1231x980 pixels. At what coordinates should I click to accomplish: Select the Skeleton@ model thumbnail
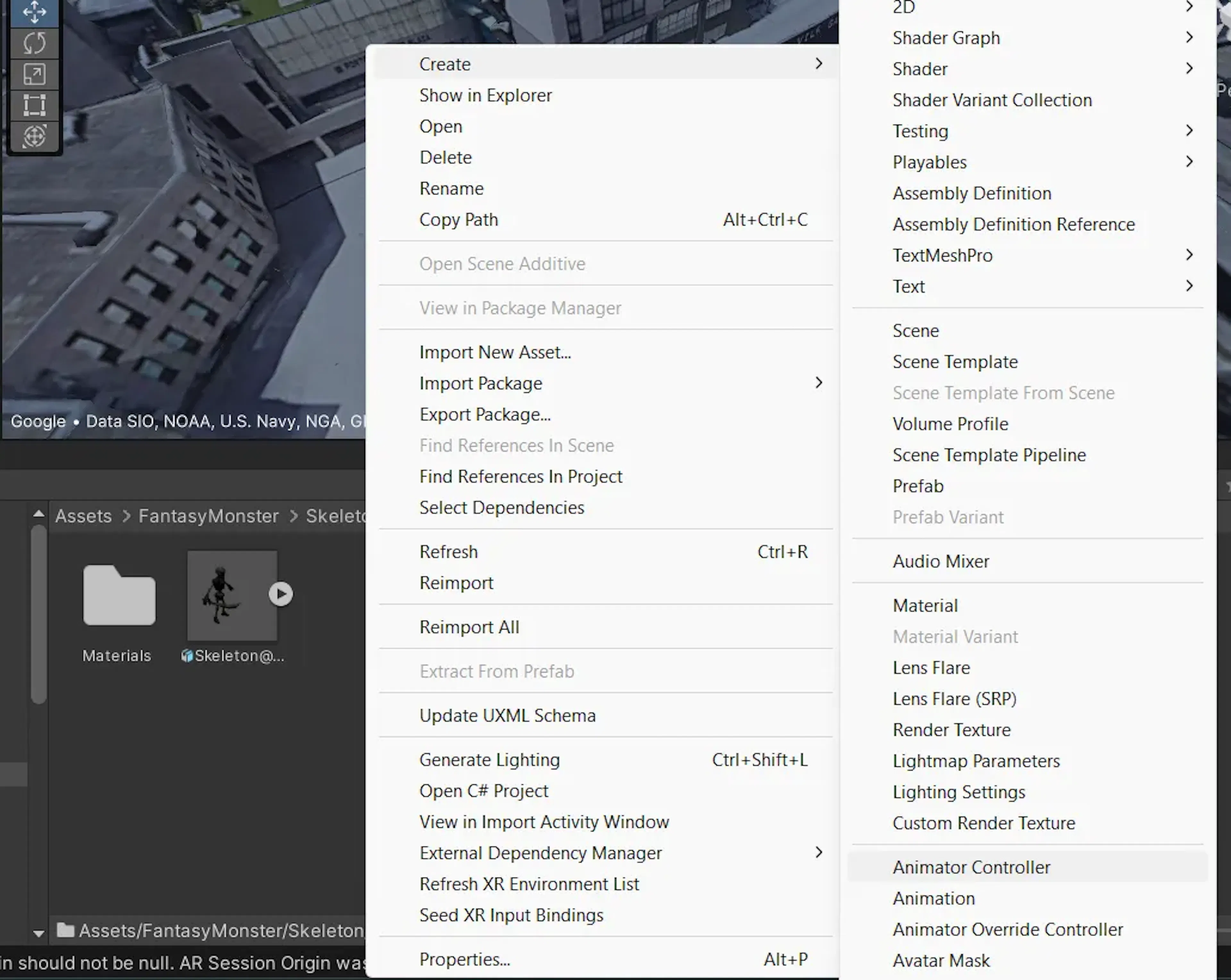pyautogui.click(x=232, y=595)
